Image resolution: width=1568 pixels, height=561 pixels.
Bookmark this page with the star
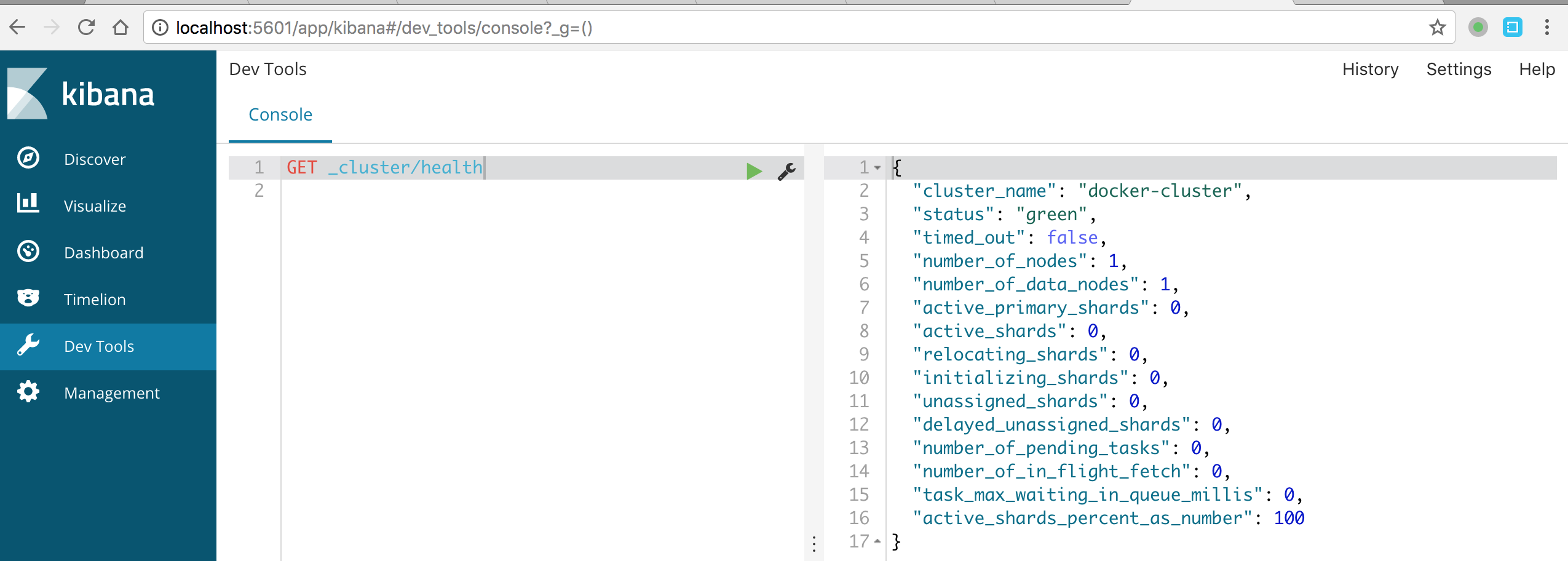1437,27
